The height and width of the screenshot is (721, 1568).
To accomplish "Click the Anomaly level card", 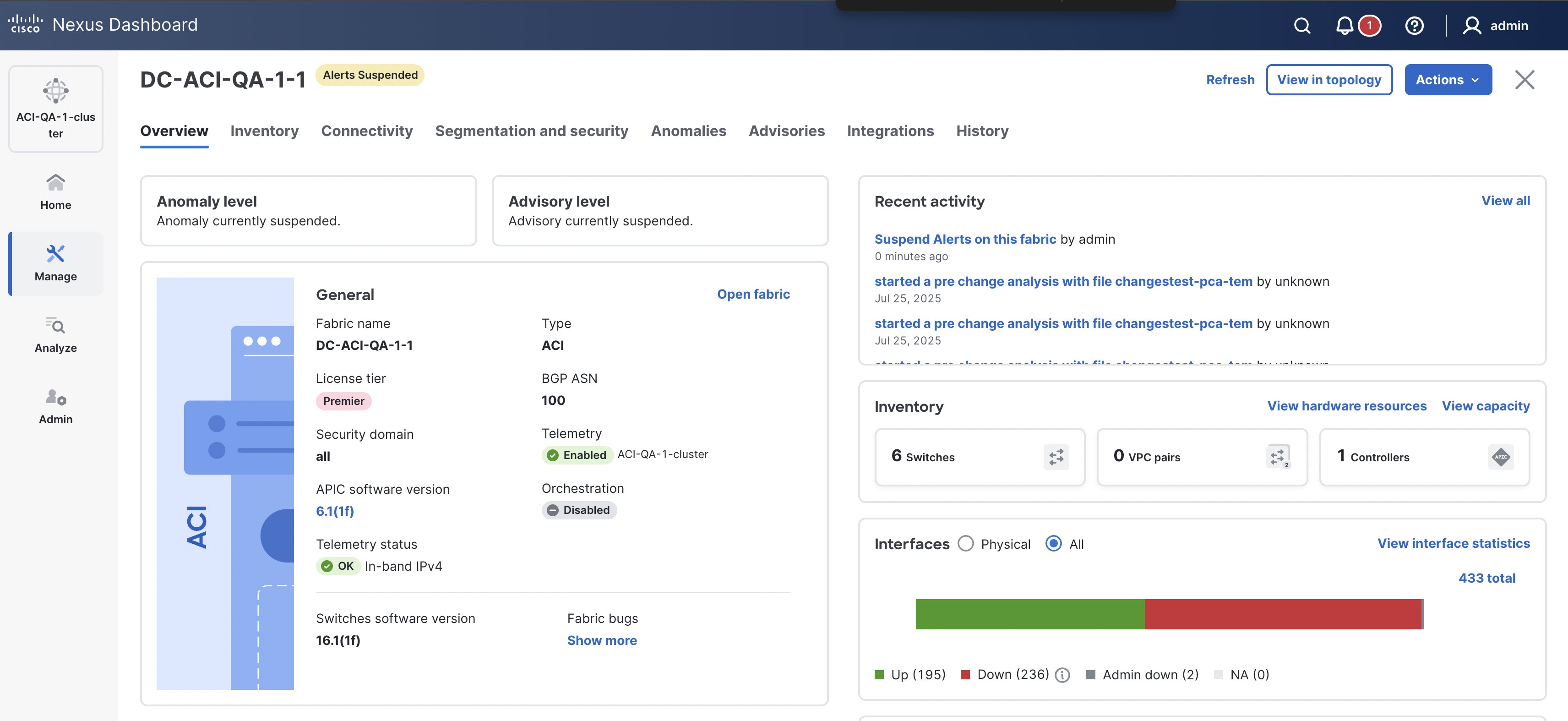I will (x=308, y=211).
